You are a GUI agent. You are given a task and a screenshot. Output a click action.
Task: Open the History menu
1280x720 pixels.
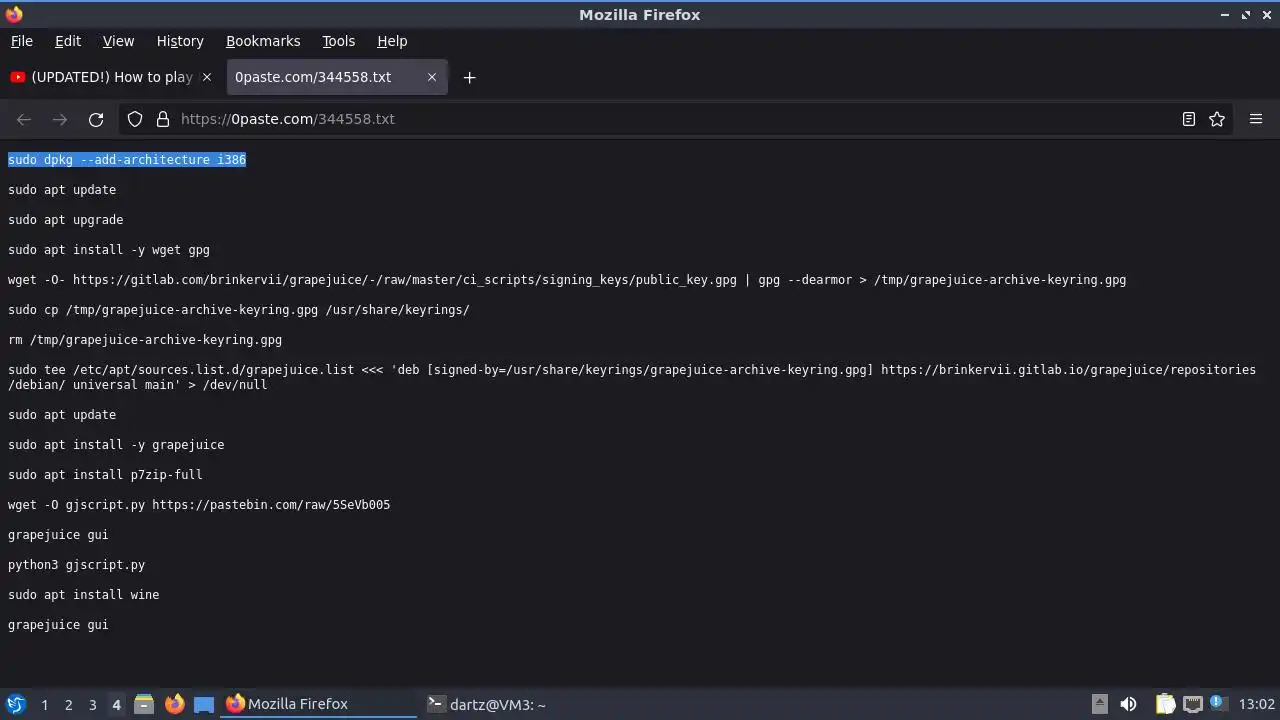pyautogui.click(x=180, y=41)
